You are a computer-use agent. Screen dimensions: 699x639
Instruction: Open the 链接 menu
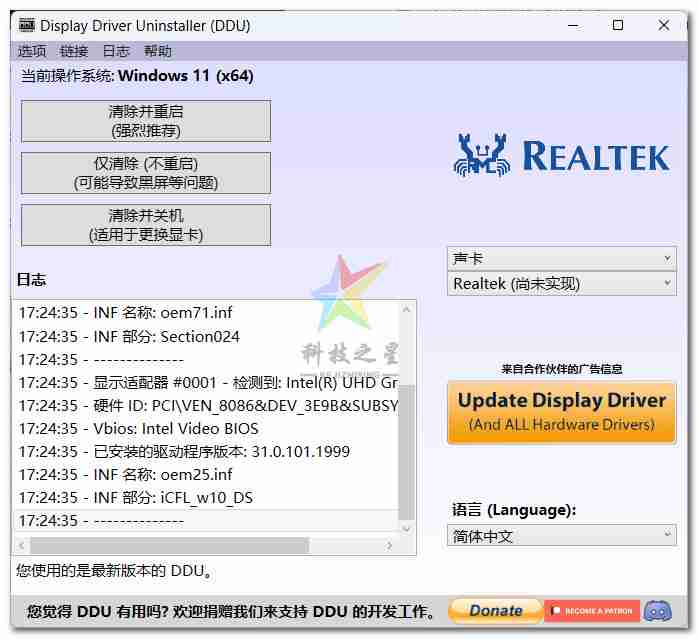74,51
